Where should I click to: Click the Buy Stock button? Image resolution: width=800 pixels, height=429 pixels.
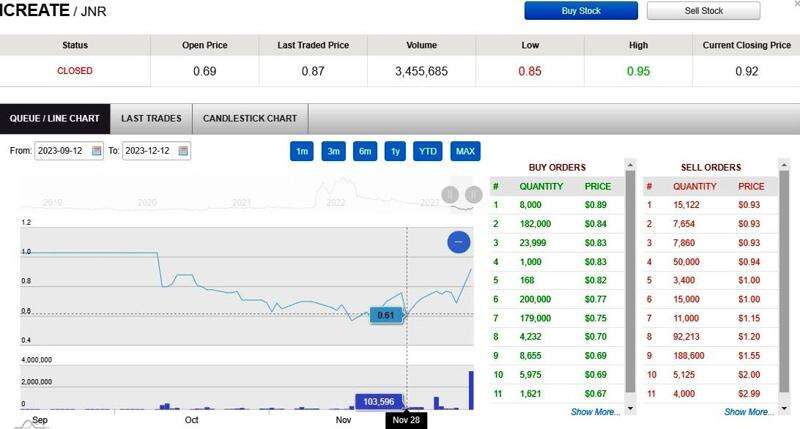[582, 11]
